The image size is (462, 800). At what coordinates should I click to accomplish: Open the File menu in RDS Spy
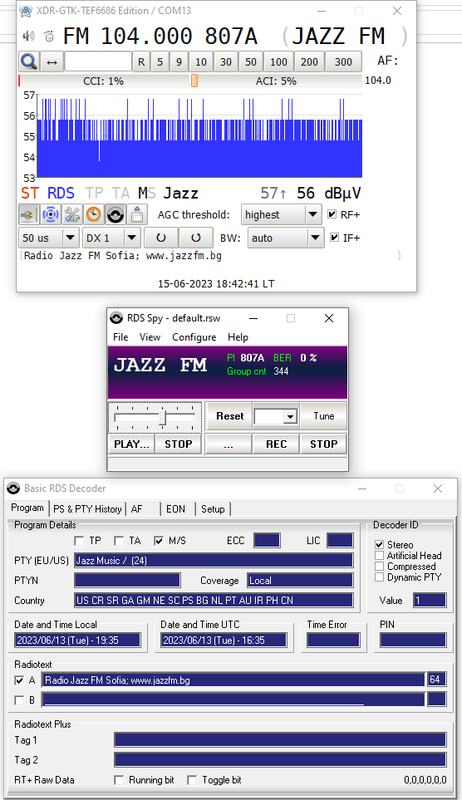click(x=120, y=337)
